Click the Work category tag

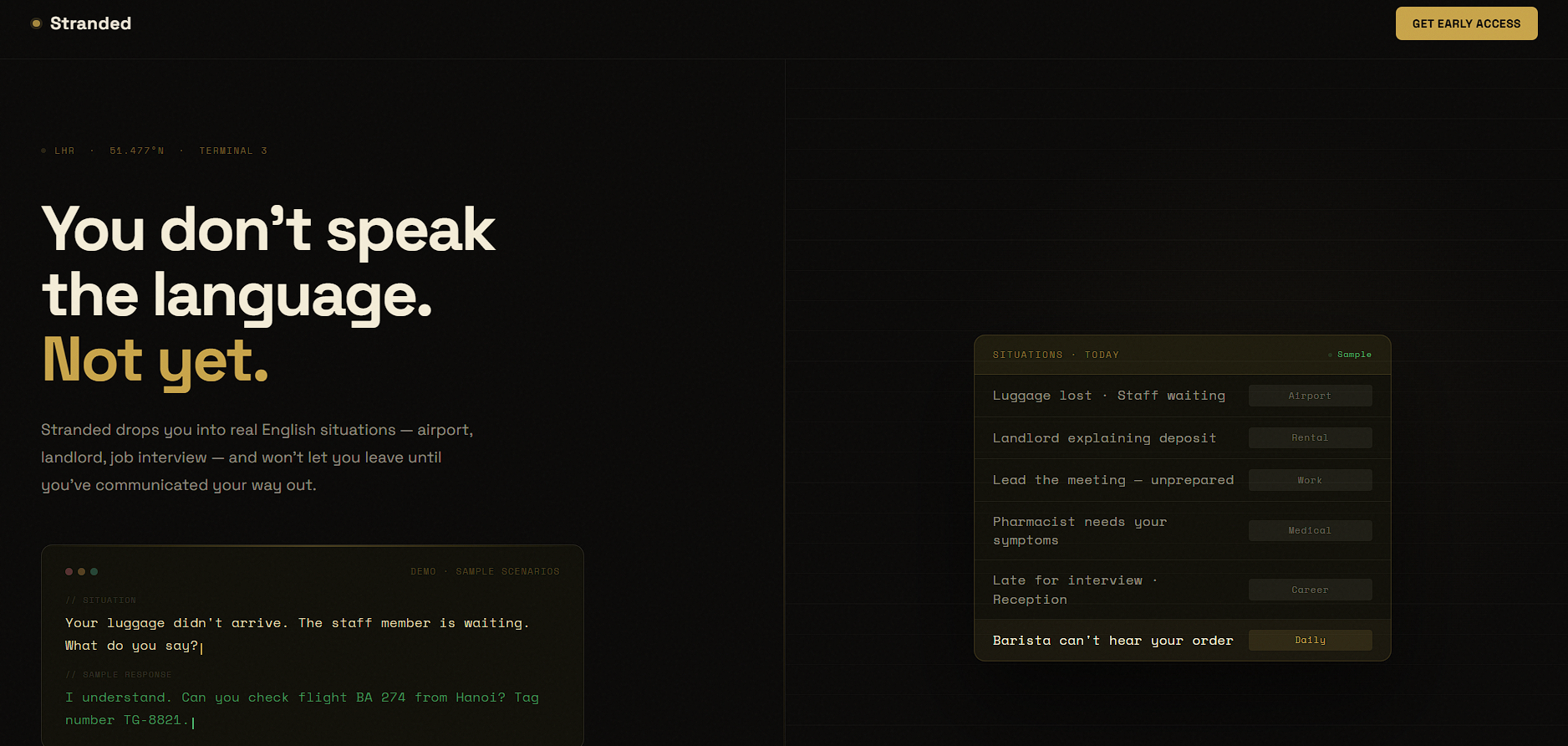pos(1310,480)
